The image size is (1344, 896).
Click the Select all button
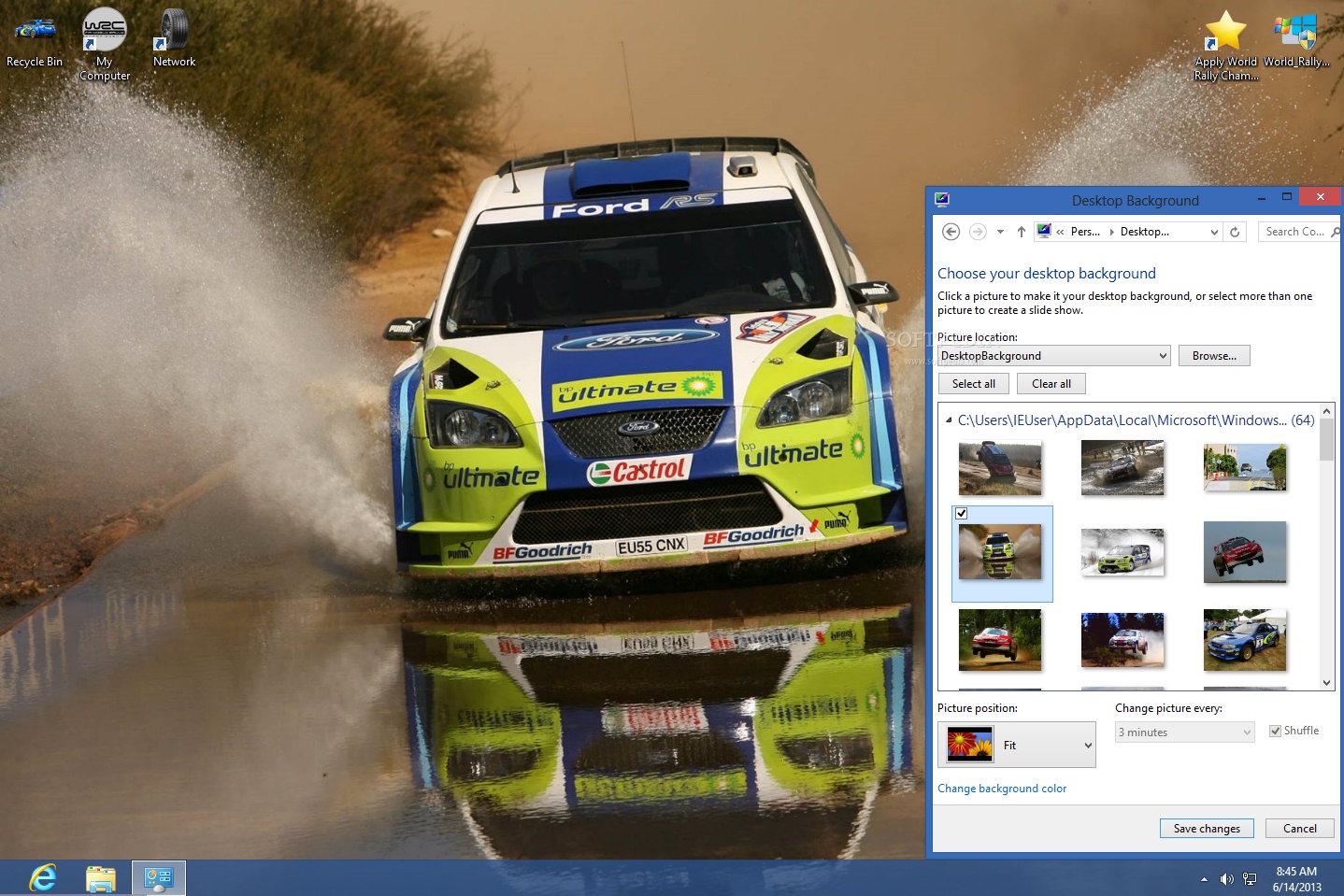(973, 384)
